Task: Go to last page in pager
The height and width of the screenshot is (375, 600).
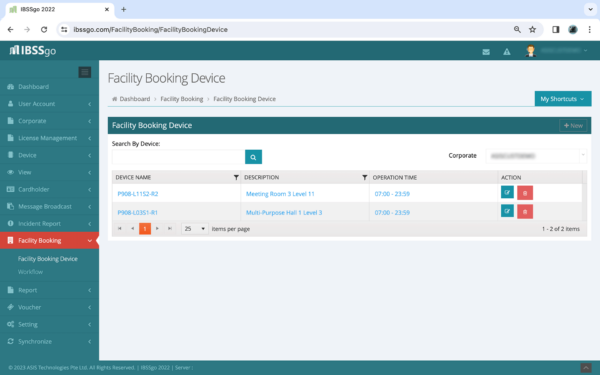Action: point(170,228)
